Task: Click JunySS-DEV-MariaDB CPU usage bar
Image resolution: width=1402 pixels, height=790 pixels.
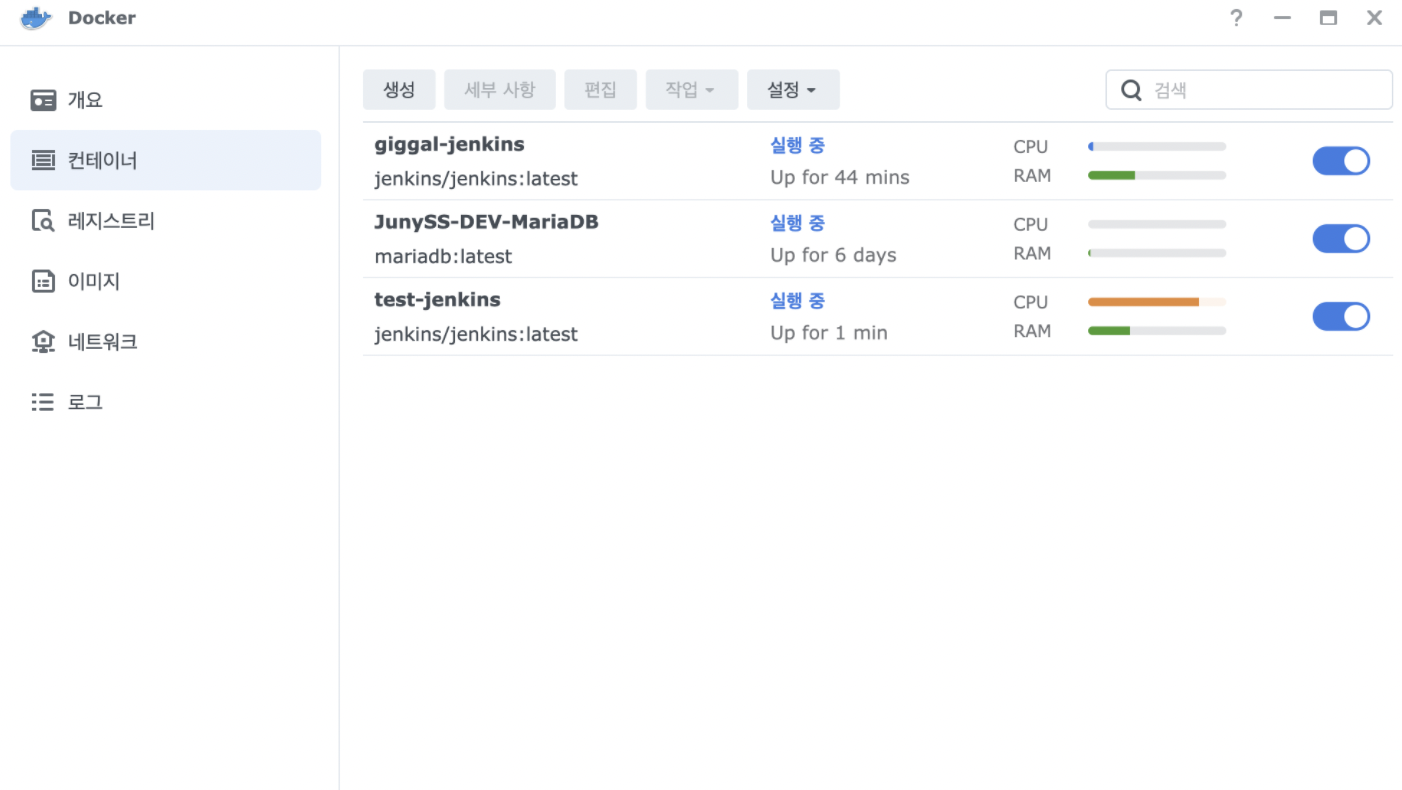Action: (1157, 224)
